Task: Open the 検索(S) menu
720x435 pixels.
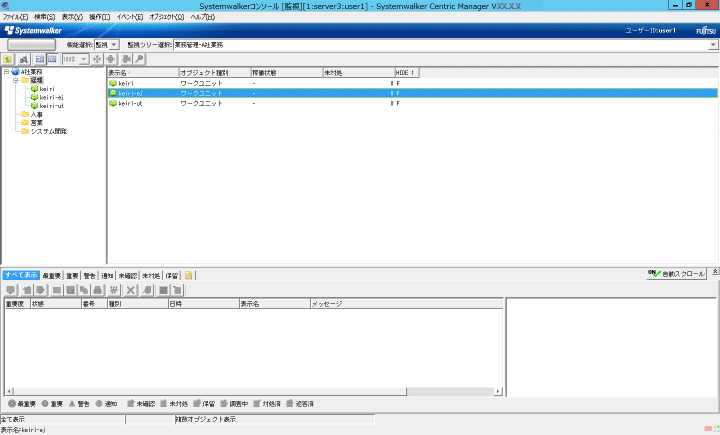Action: click(45, 17)
